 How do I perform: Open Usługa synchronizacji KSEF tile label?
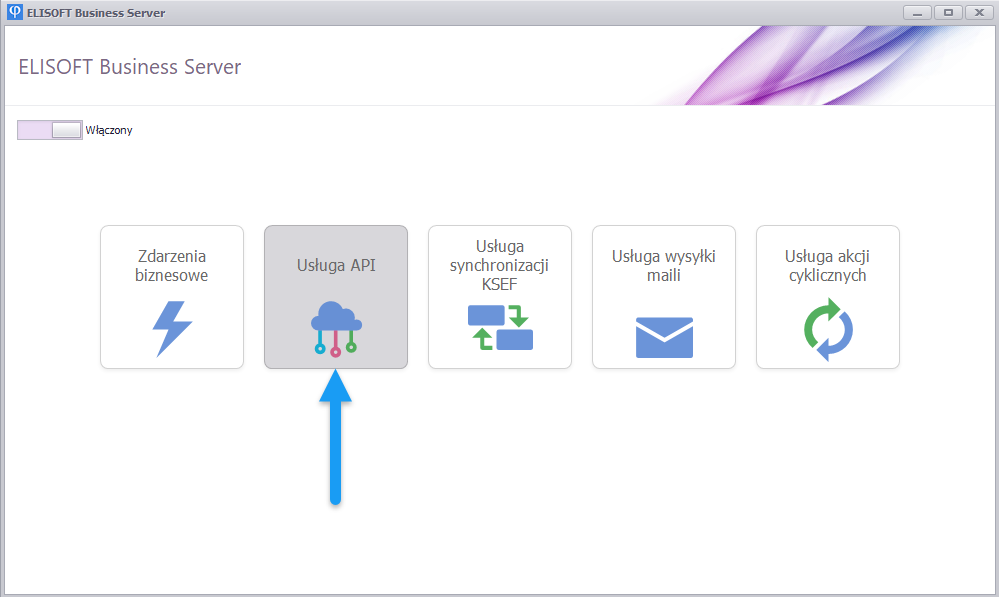500,265
